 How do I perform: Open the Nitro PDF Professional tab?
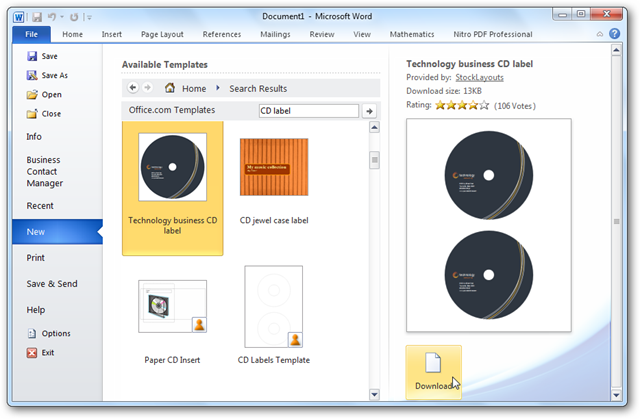tap(493, 34)
